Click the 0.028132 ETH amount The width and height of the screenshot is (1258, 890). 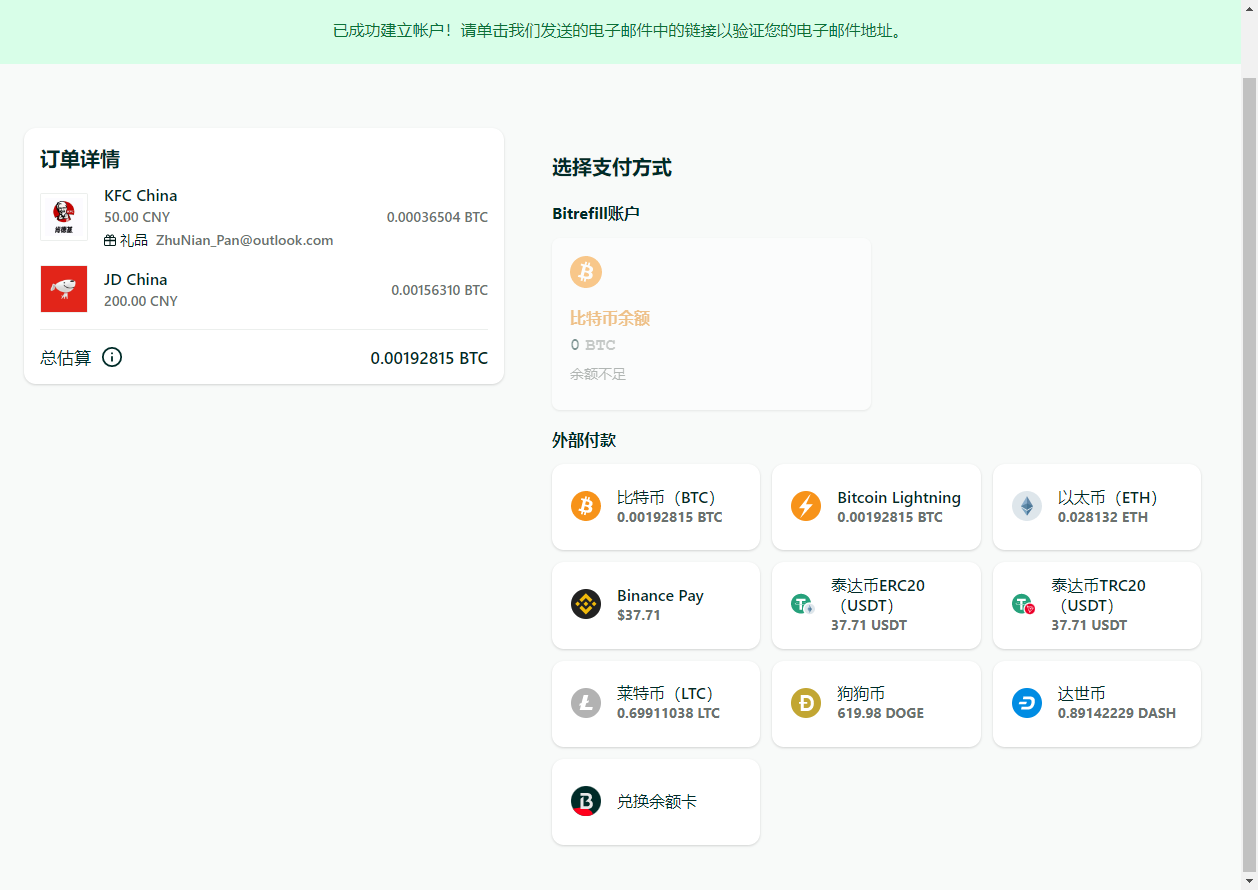1103,517
